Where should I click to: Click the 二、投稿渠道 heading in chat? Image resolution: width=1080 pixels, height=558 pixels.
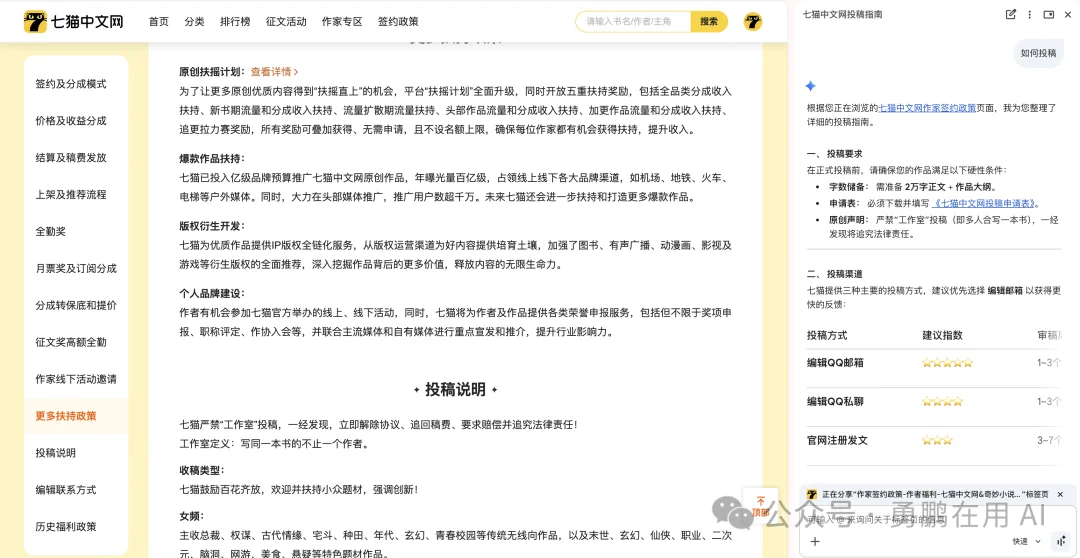[x=835, y=274]
